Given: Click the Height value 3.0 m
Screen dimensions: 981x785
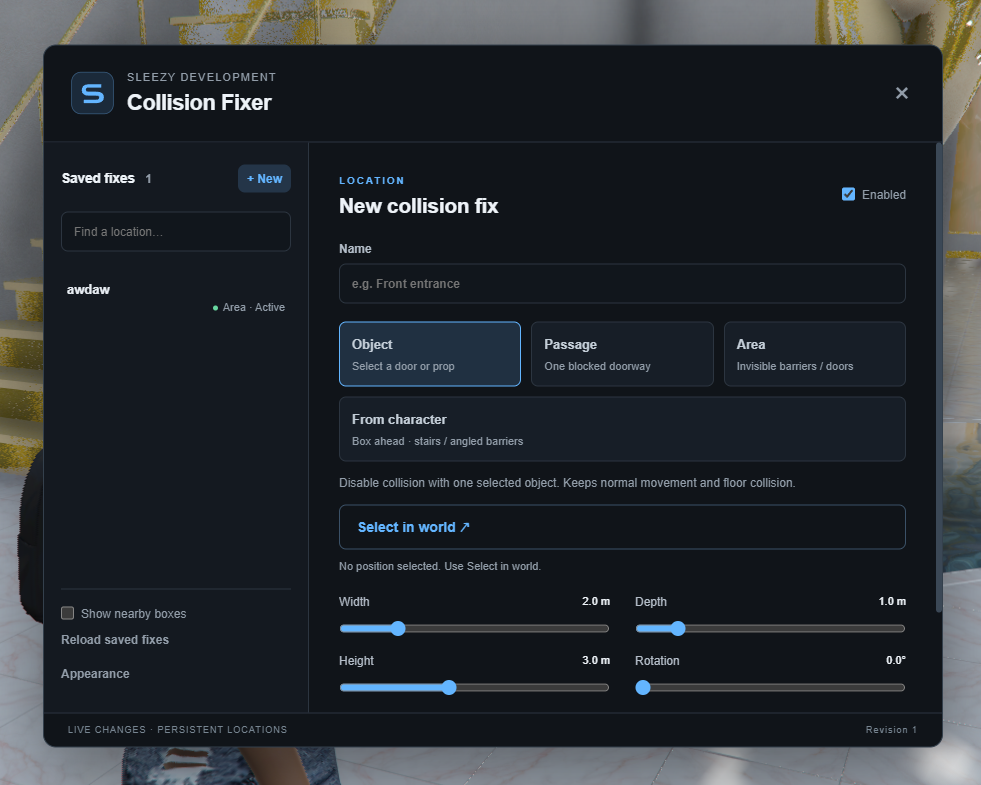Looking at the screenshot, I should [x=596, y=660].
